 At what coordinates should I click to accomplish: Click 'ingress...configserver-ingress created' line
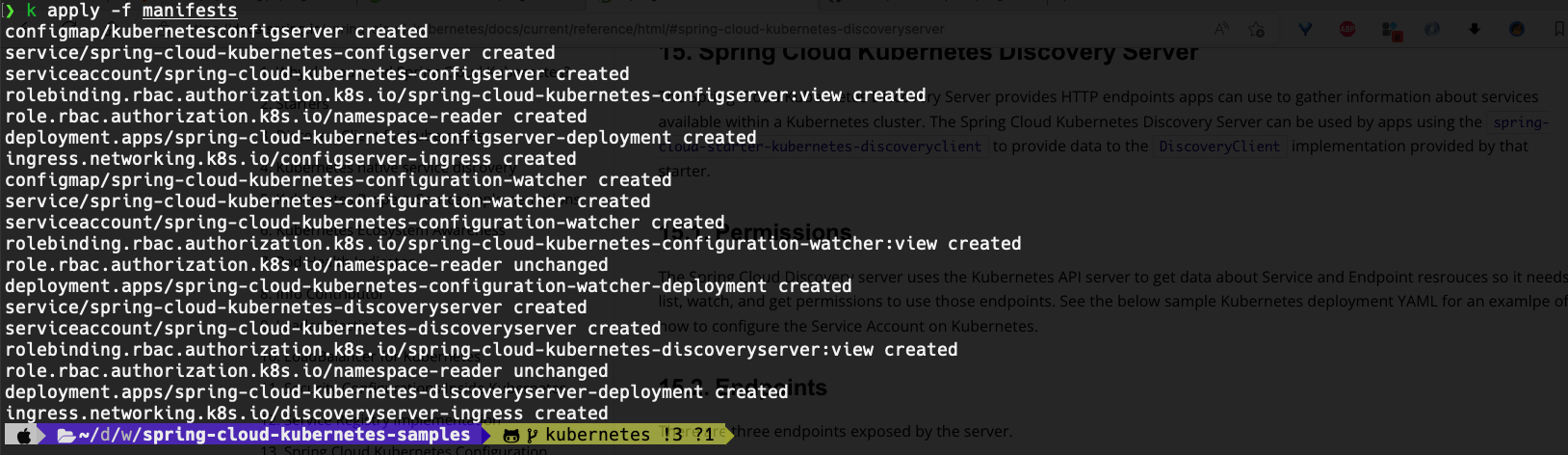(291, 159)
